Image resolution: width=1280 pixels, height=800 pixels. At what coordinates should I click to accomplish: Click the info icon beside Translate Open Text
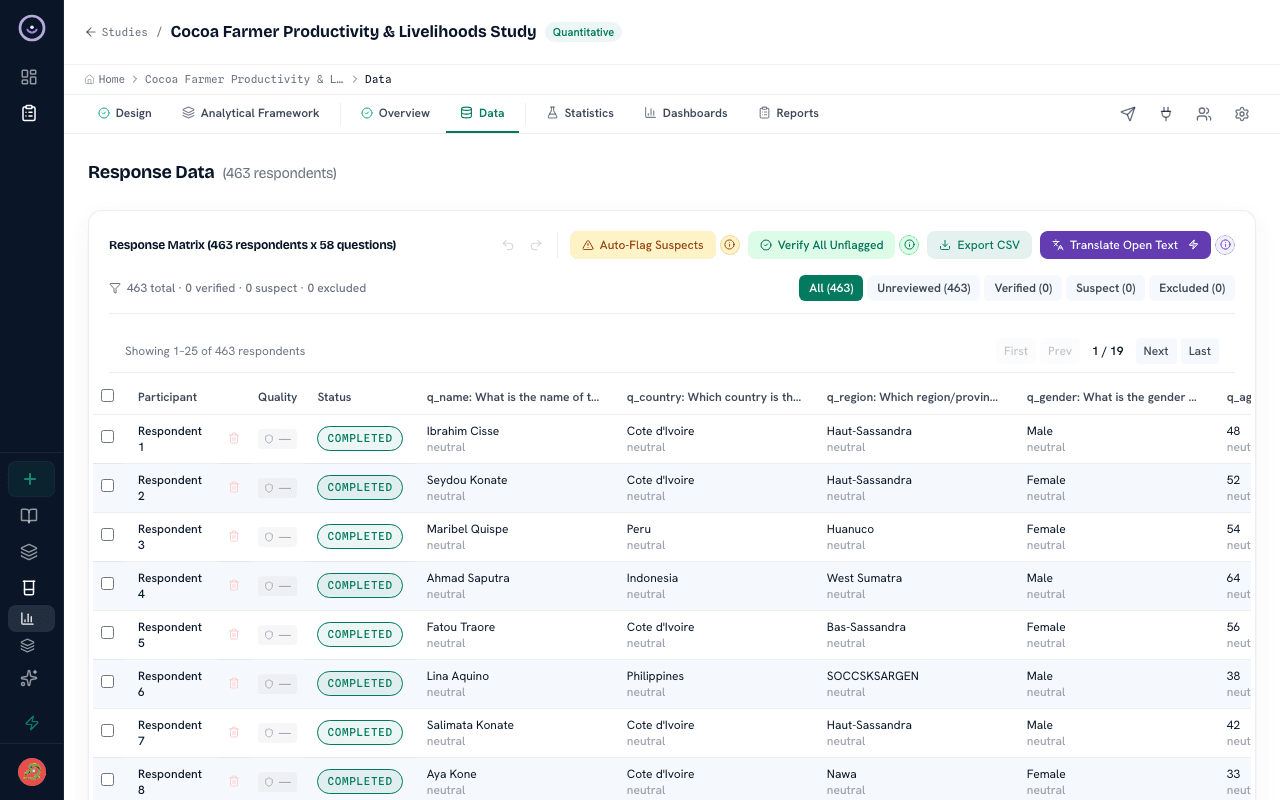click(1225, 245)
